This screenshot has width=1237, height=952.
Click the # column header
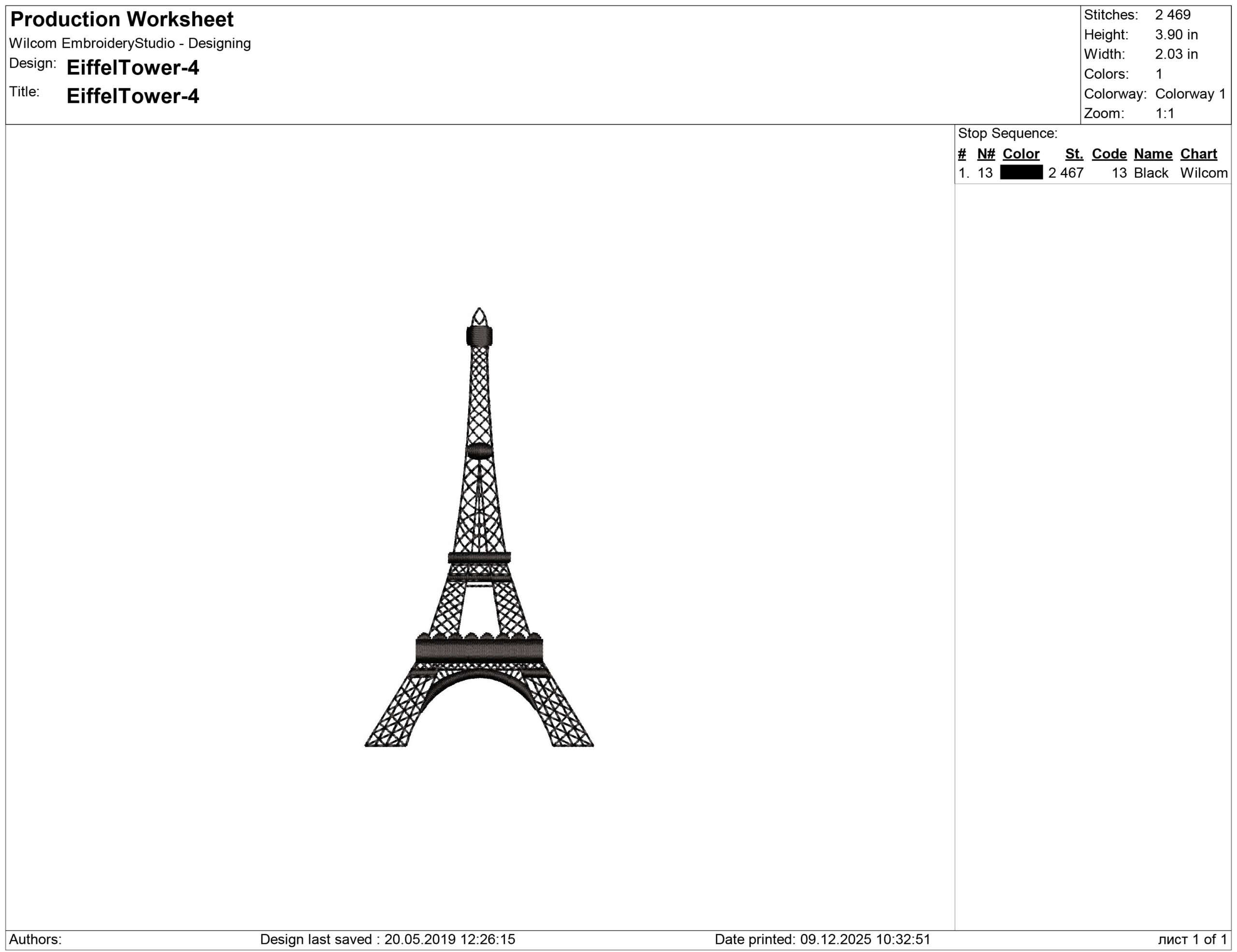962,154
